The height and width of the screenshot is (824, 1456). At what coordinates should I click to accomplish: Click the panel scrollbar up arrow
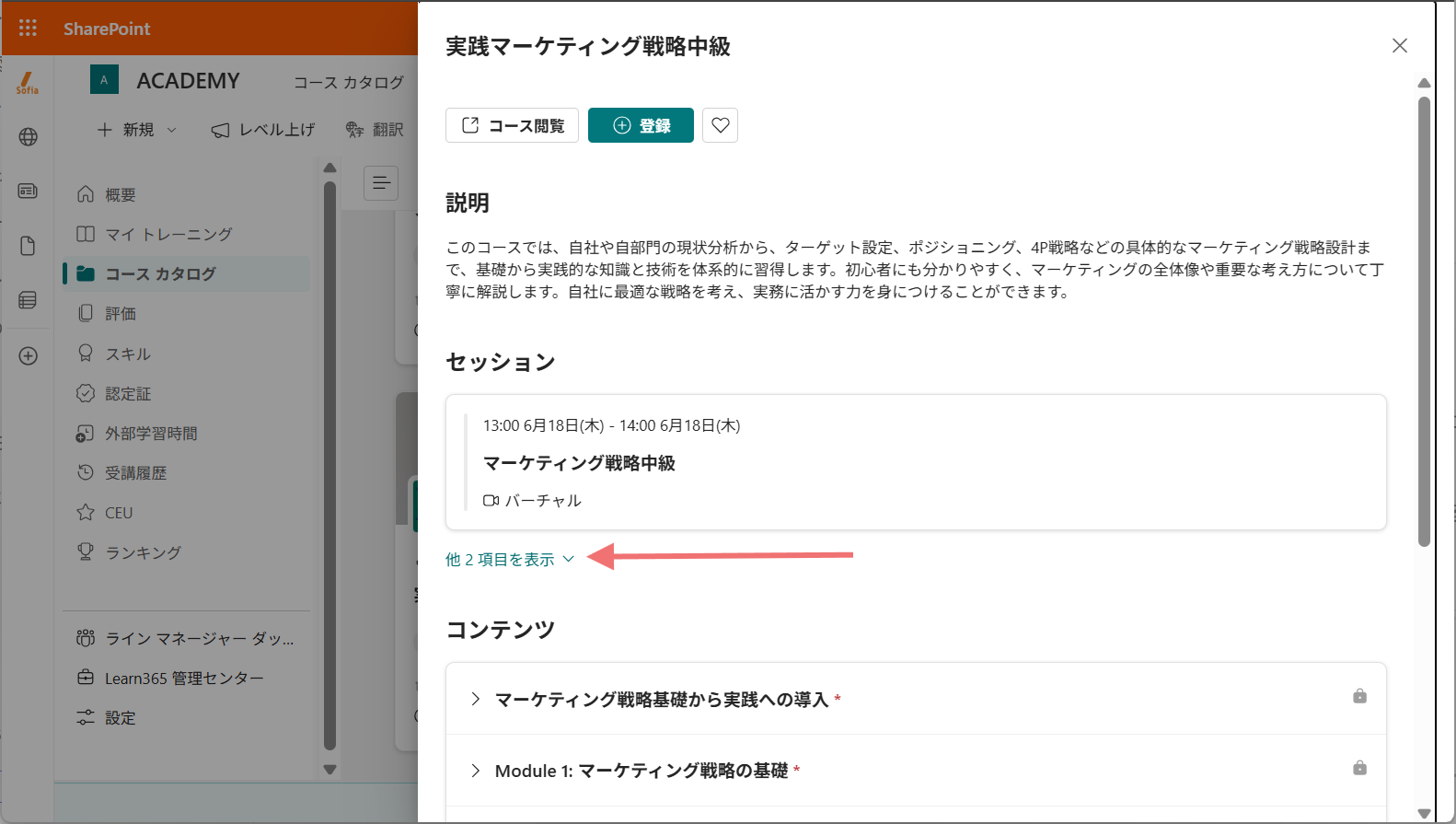[1424, 83]
